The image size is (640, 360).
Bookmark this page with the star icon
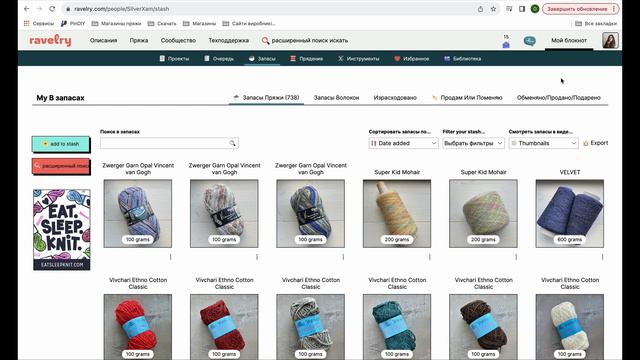(493, 9)
